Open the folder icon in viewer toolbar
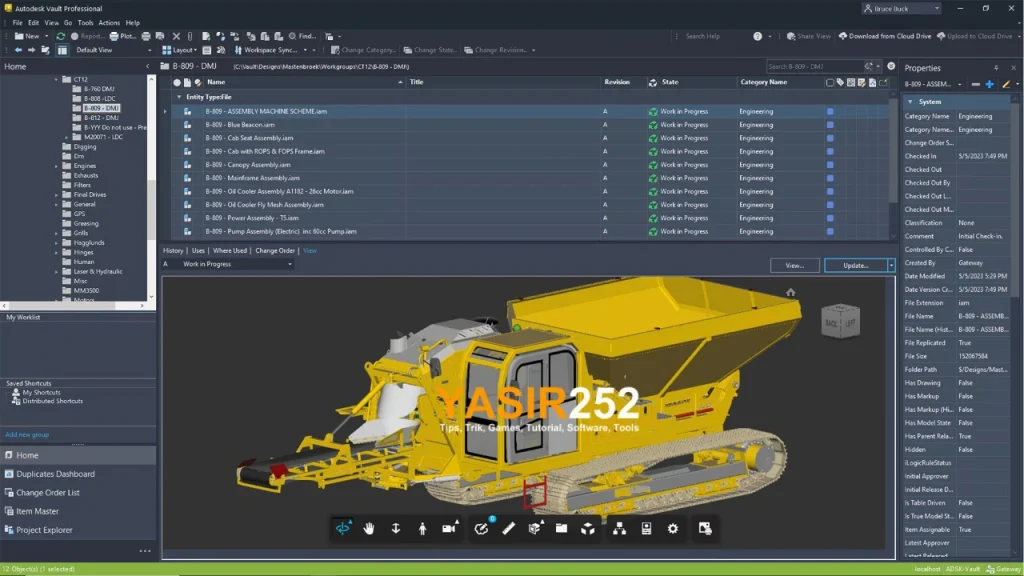 562,528
